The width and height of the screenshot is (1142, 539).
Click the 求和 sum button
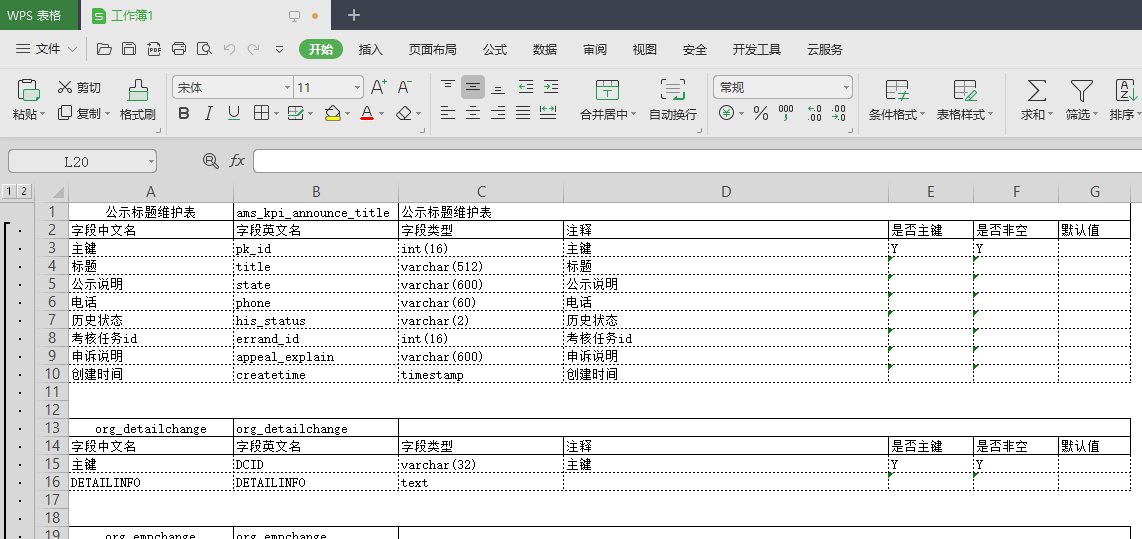1036,101
